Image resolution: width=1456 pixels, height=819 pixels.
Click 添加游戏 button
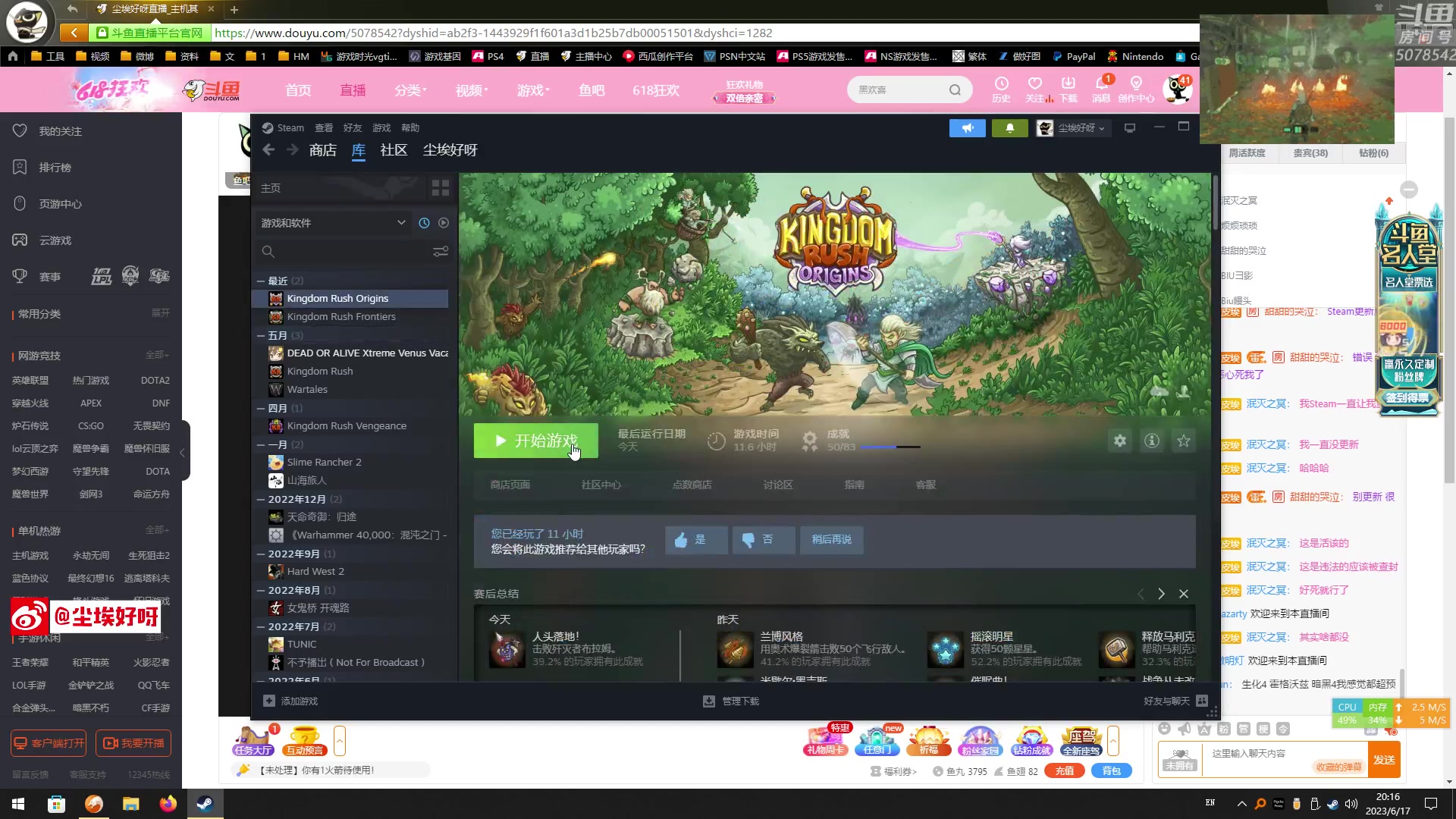click(290, 701)
